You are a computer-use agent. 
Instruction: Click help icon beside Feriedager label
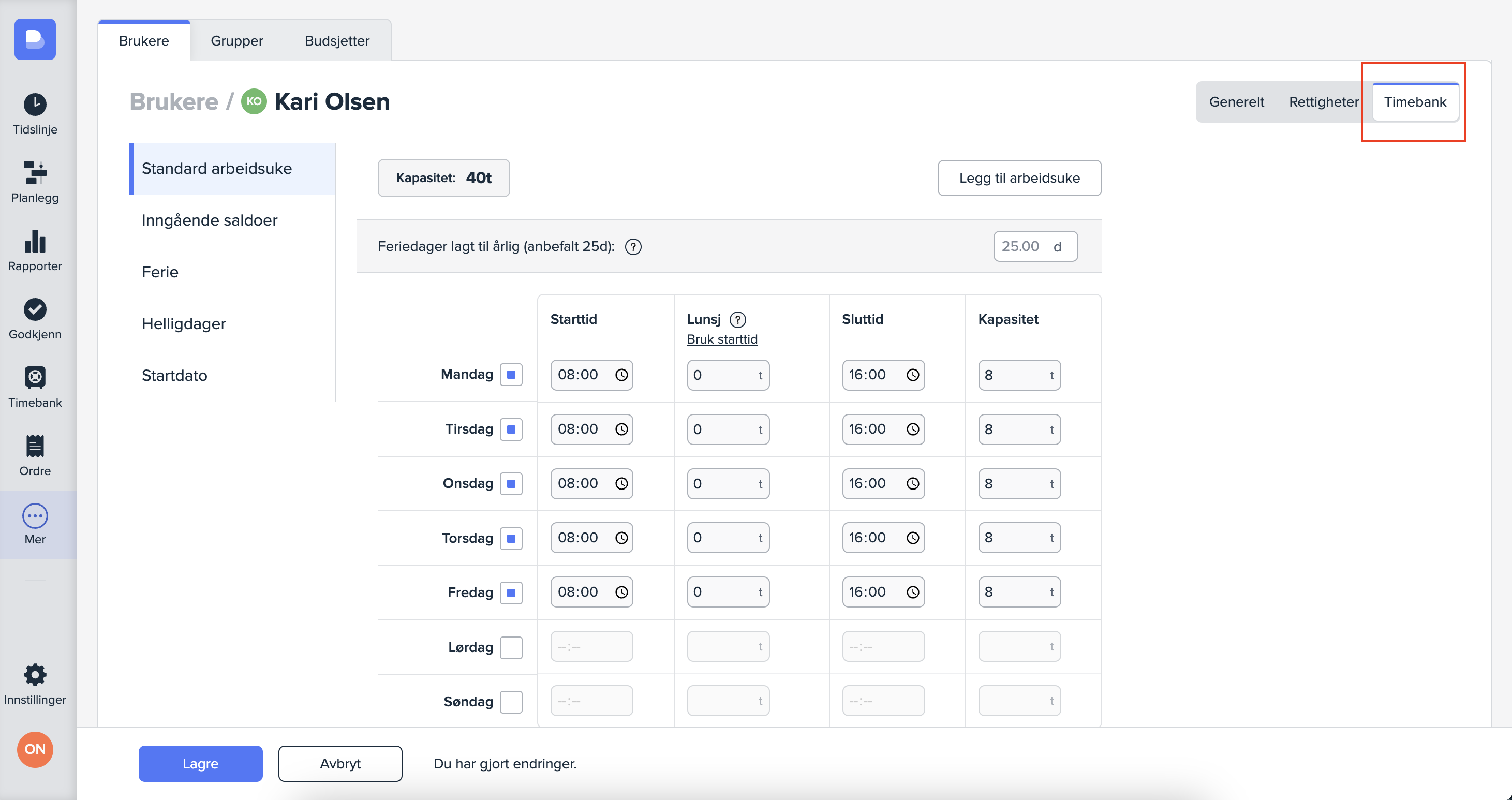[633, 246]
